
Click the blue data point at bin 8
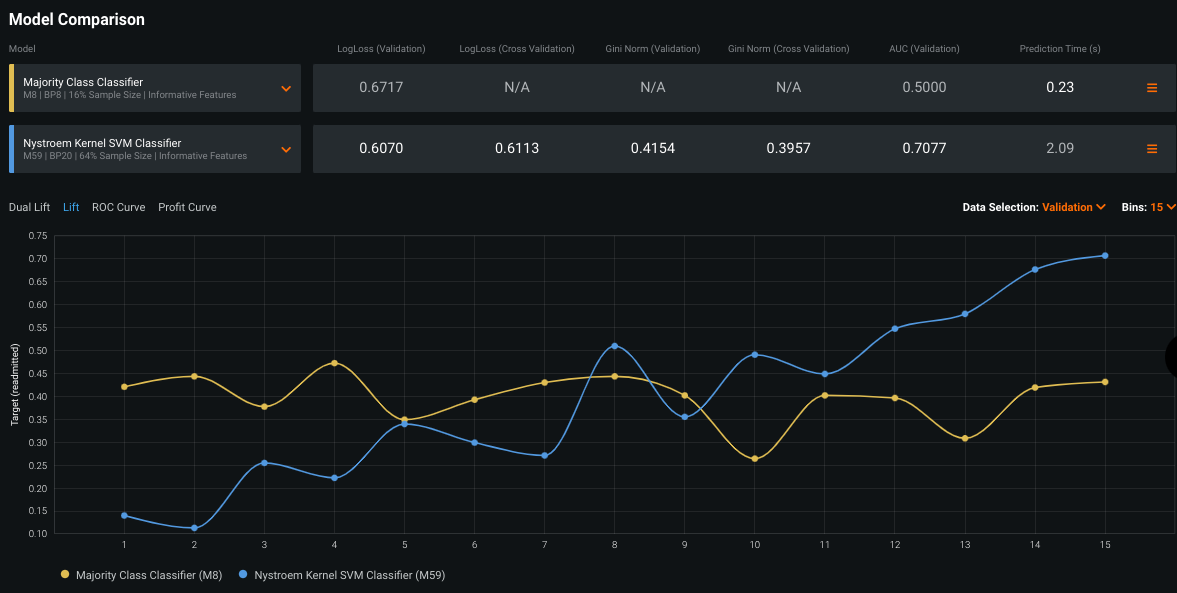(x=615, y=346)
